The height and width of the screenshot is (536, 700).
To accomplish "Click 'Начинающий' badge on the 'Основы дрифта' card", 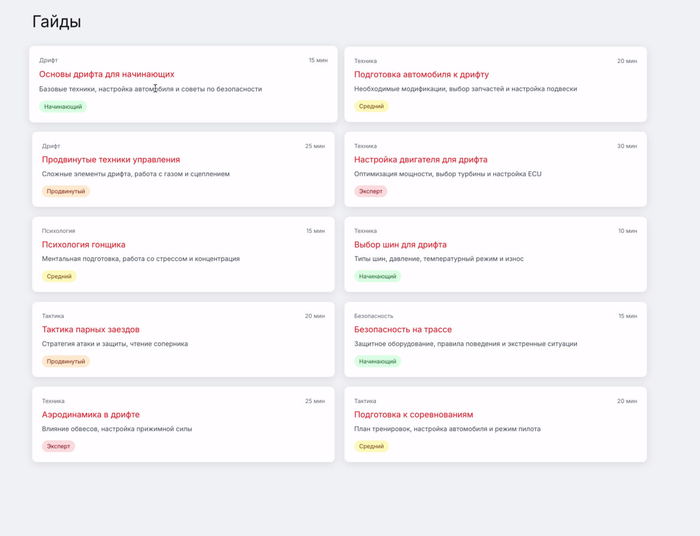I will click(63, 106).
